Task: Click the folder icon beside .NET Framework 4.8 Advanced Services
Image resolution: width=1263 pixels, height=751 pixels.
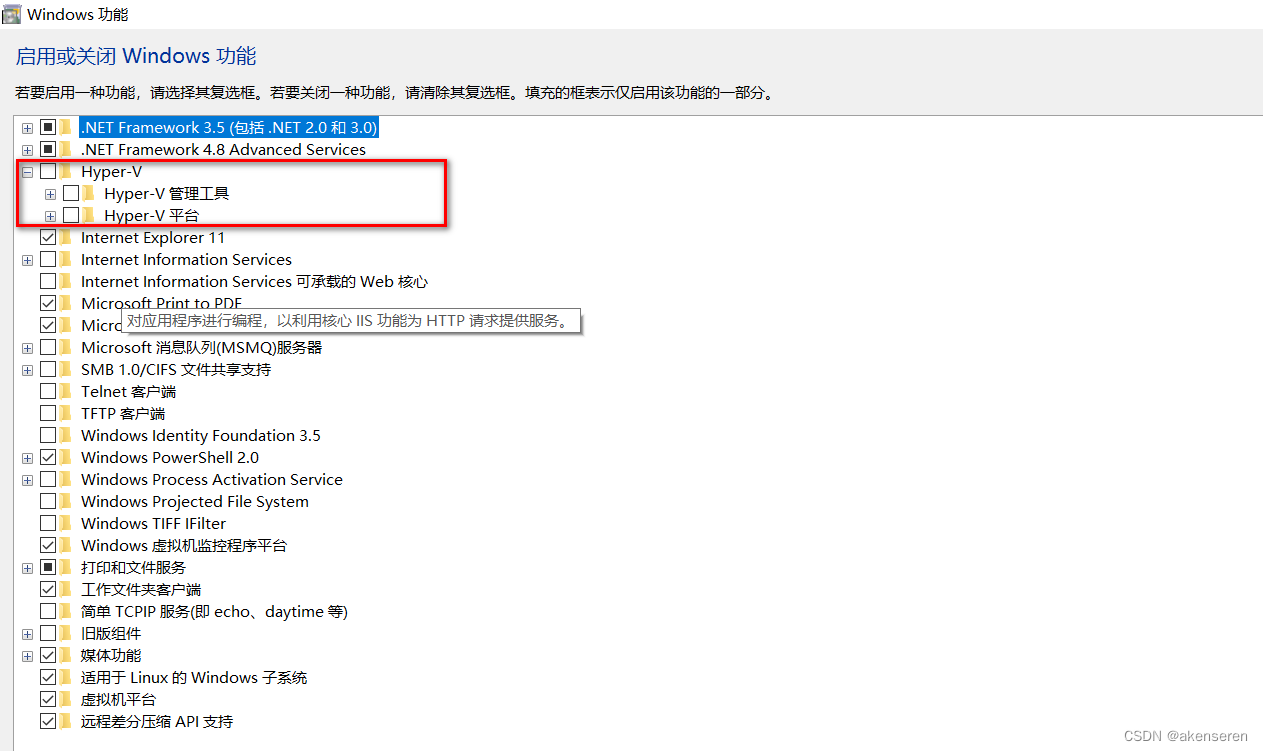Action: tap(66, 150)
